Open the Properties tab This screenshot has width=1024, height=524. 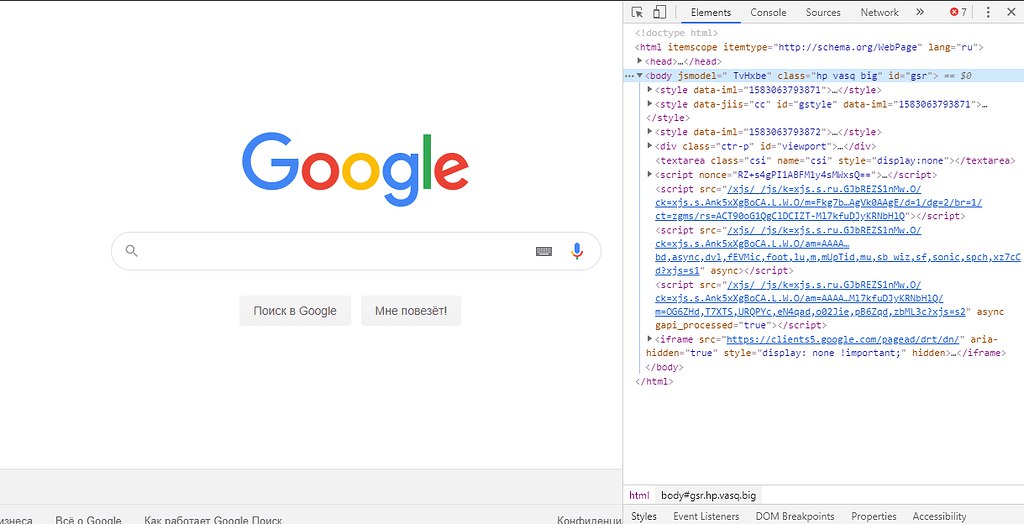click(x=874, y=516)
